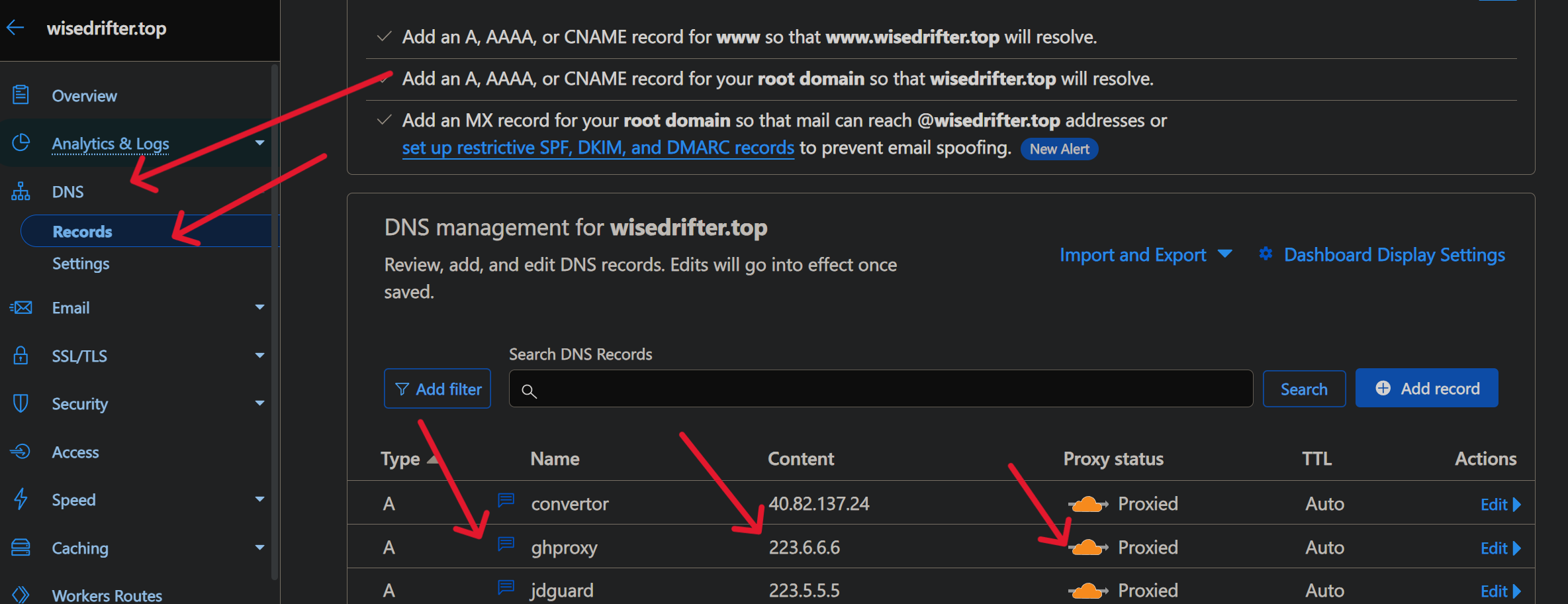Expand the SSL/TLS menu arrow
The image size is (1568, 604).
(x=259, y=356)
